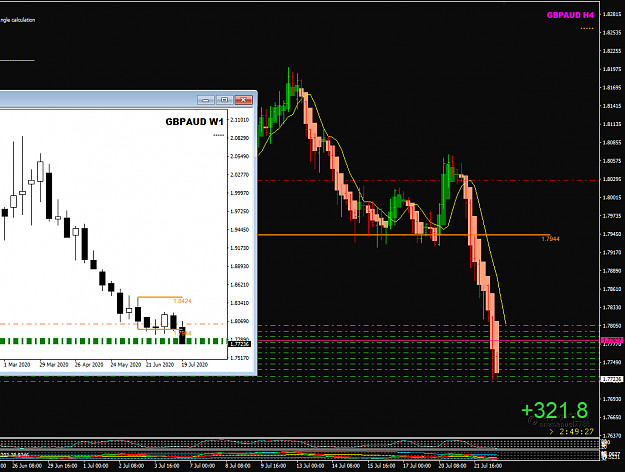The image size is (625, 472).
Task: Click the 1.80015 price axis label
Action: click(612, 198)
